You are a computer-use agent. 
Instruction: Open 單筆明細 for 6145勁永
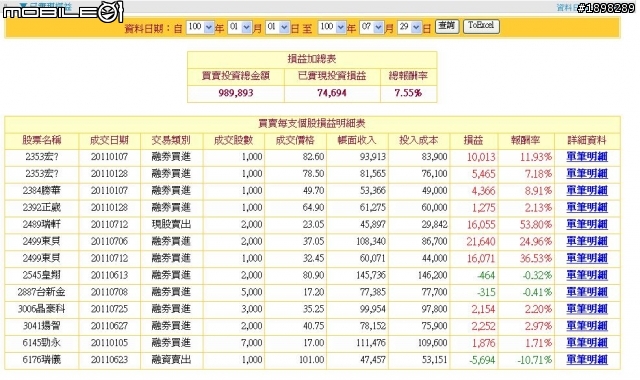pyautogui.click(x=587, y=343)
